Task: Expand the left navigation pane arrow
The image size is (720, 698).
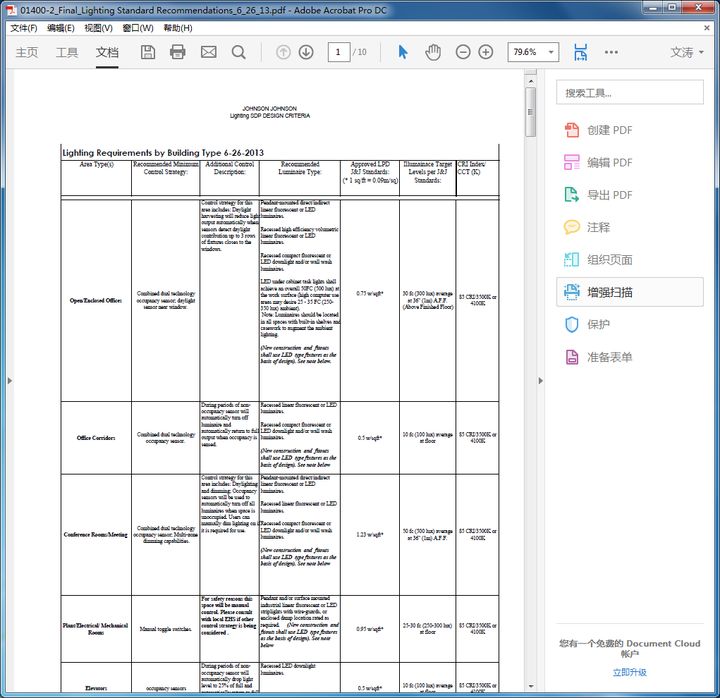Action: (10, 381)
